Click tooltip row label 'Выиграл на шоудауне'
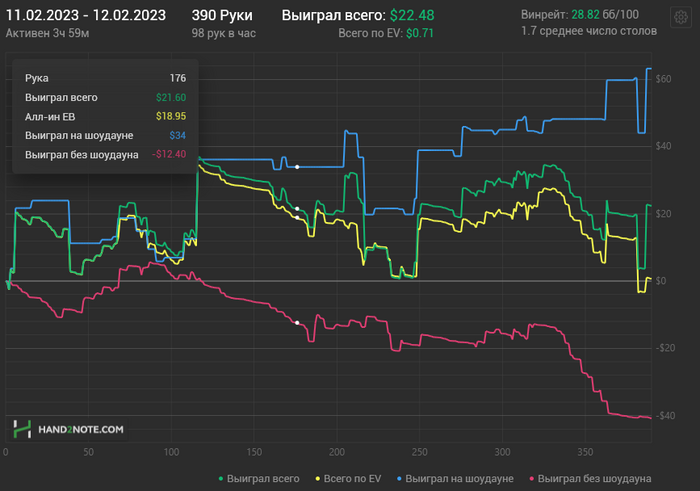This screenshot has height=491, width=700. tap(79, 135)
